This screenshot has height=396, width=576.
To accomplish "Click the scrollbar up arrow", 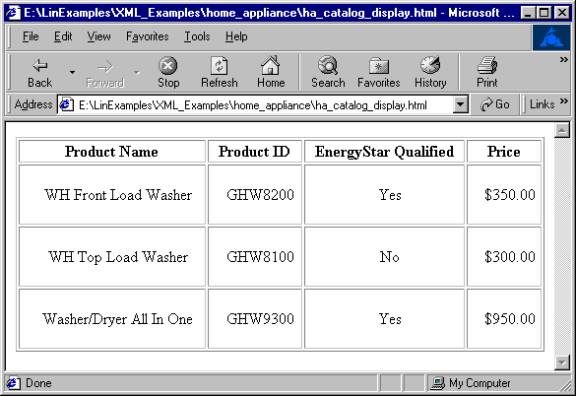I will click(x=562, y=130).
